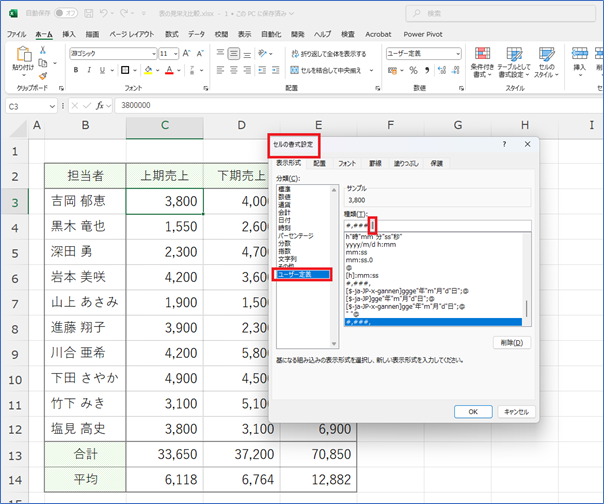Viewport: 604px width, 504px height.
Task: Open the 挿入 ribbon tab
Action: pyautogui.click(x=69, y=33)
